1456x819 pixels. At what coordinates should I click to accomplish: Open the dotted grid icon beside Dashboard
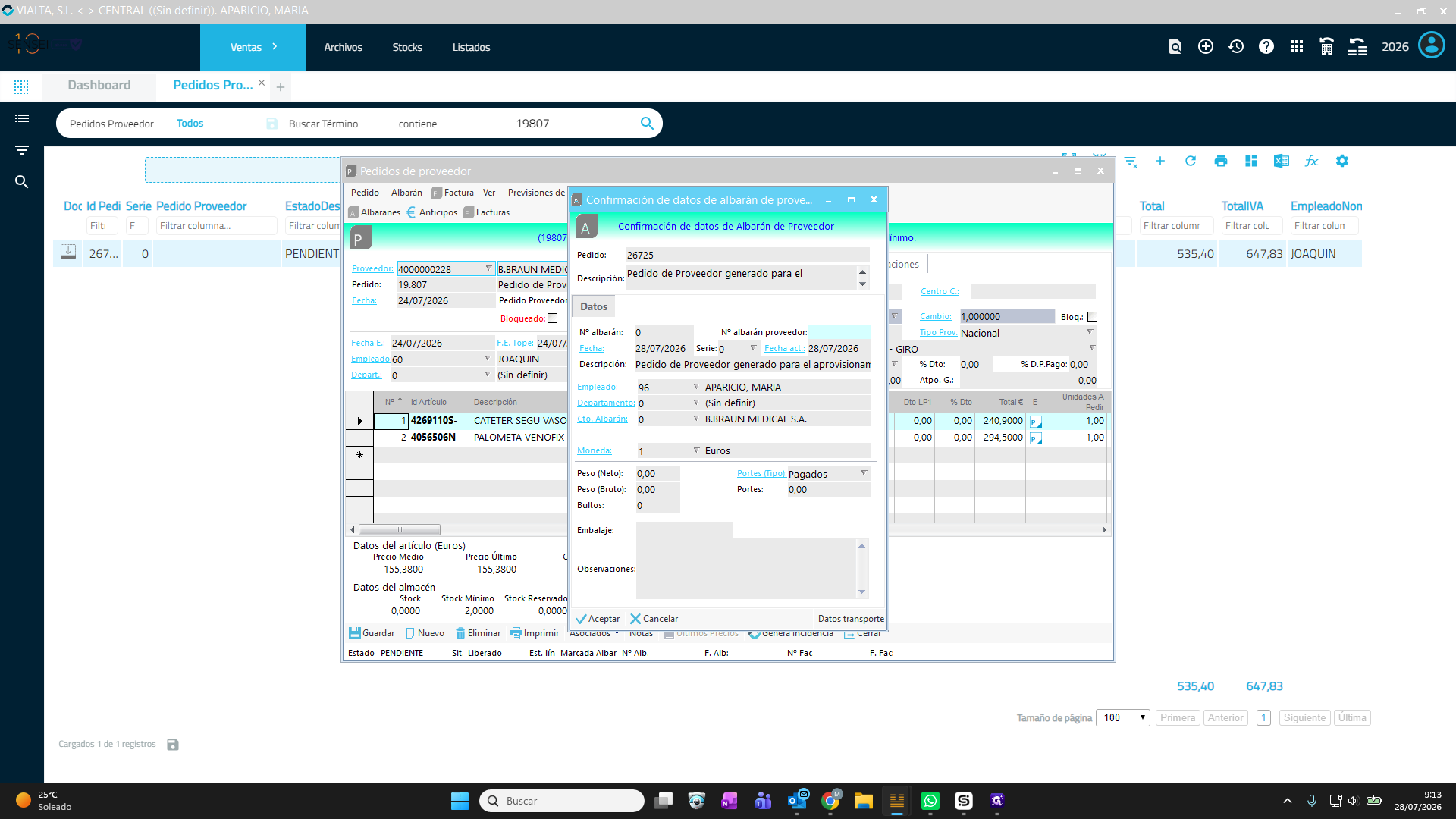pos(21,87)
